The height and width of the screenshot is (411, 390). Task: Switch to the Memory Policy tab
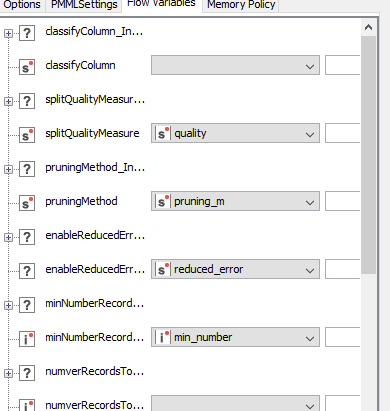click(x=241, y=5)
